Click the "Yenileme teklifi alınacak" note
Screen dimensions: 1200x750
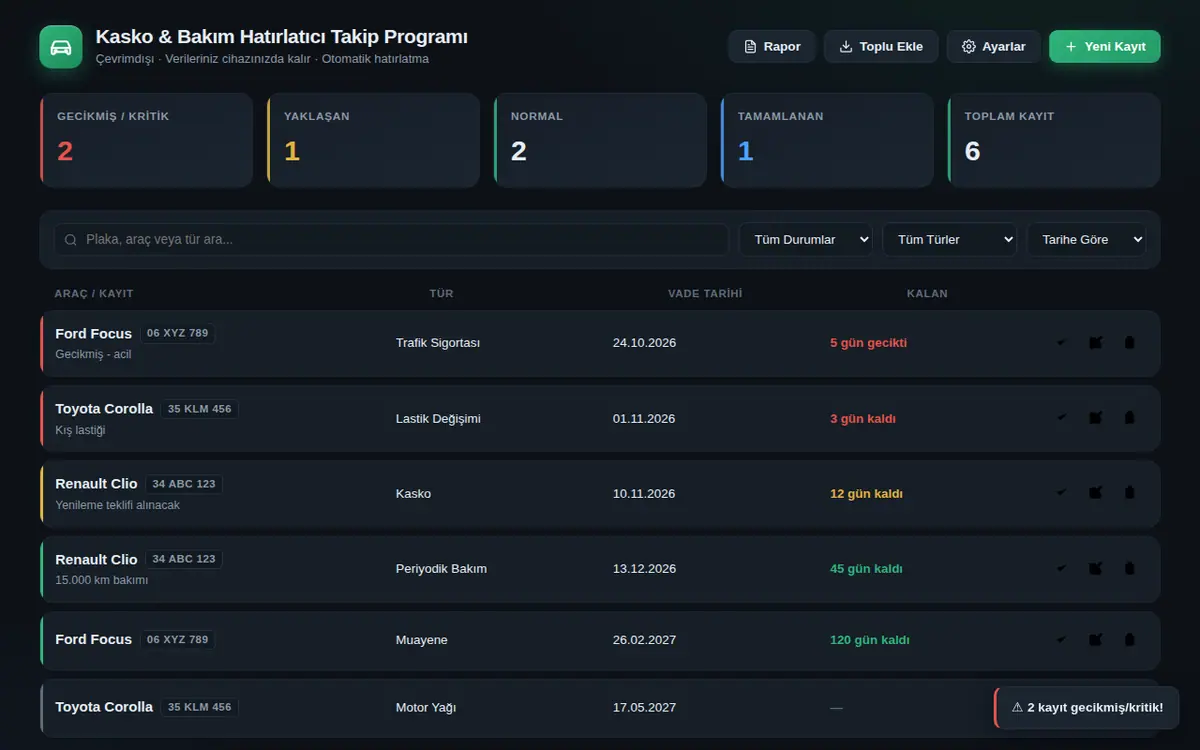(118, 505)
